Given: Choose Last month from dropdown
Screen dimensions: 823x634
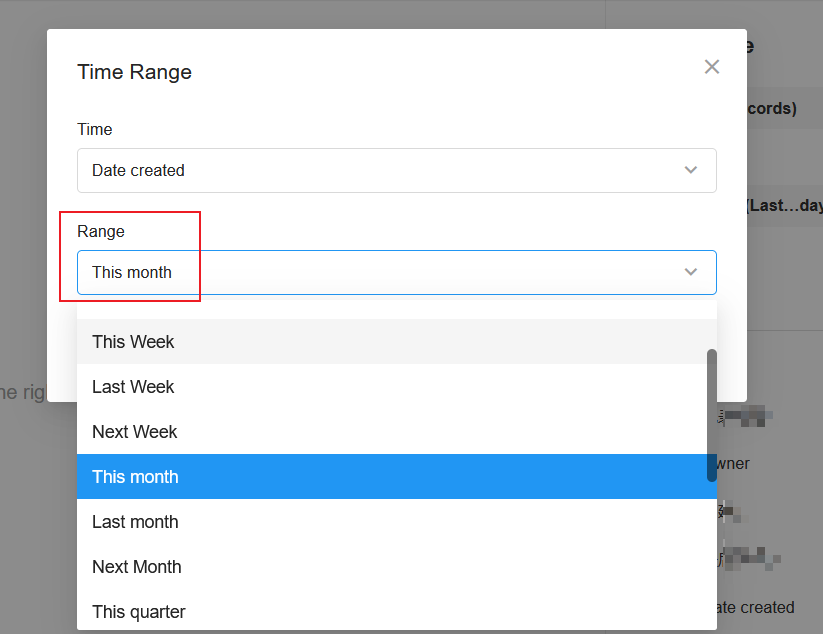Looking at the screenshot, I should click(x=397, y=522).
